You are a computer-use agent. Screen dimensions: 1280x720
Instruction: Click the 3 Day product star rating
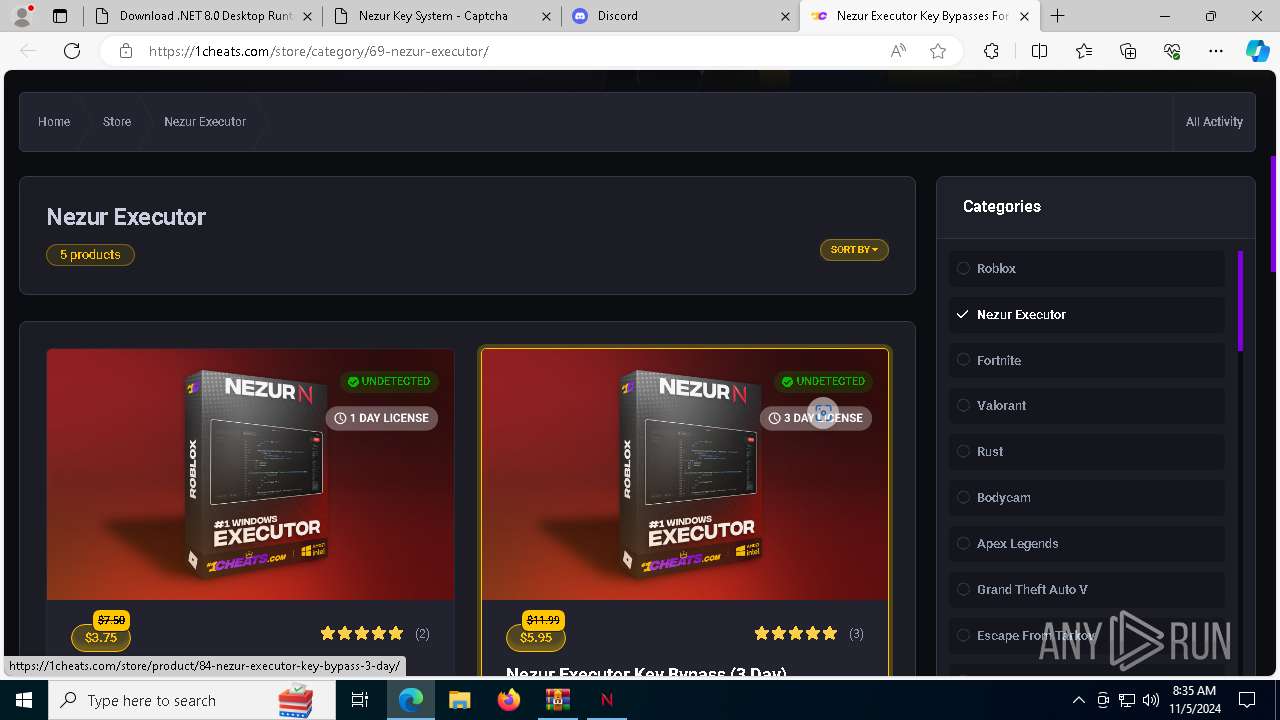[796, 633]
